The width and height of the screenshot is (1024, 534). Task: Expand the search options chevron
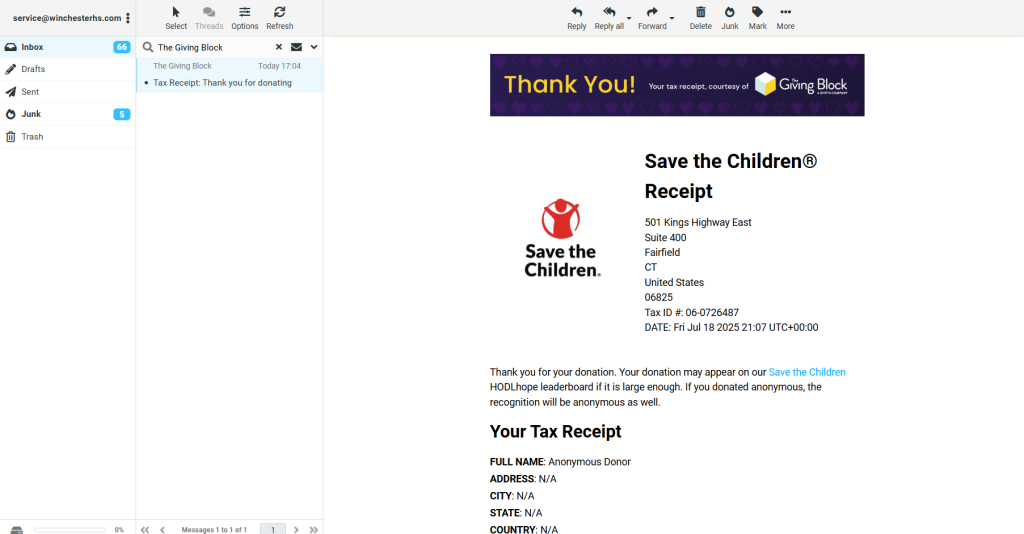314,47
